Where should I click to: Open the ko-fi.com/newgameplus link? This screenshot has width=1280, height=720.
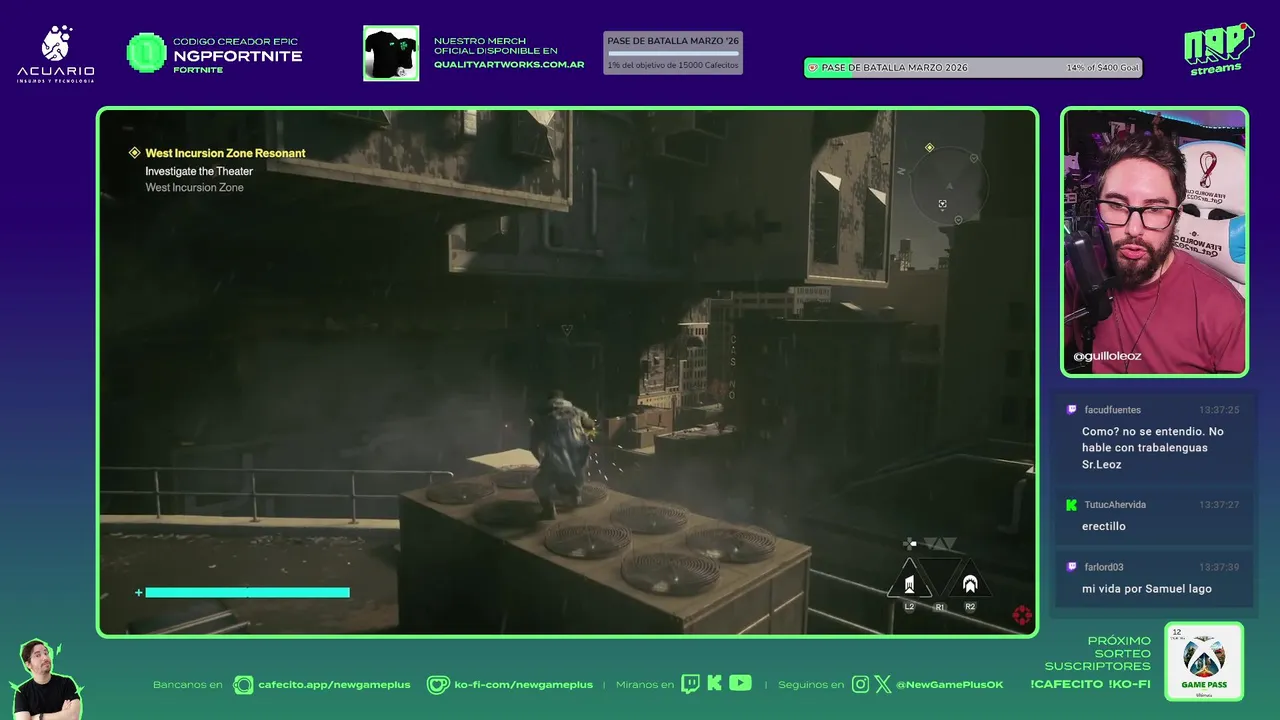(x=523, y=684)
